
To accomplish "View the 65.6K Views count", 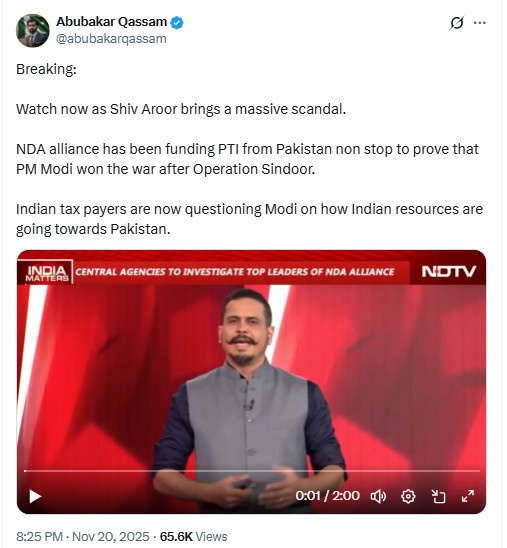I will click(194, 536).
